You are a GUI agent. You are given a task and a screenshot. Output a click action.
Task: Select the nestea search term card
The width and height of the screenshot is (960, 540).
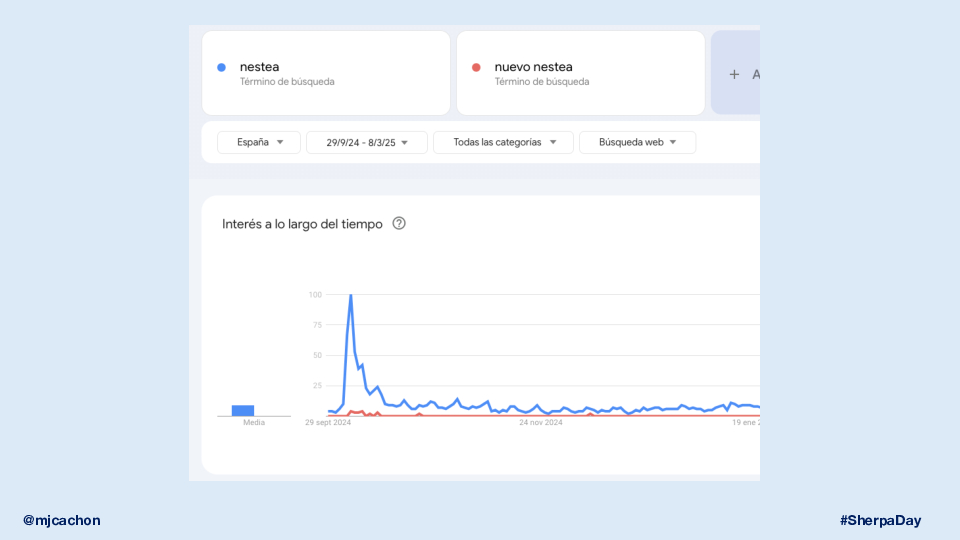[x=326, y=73]
